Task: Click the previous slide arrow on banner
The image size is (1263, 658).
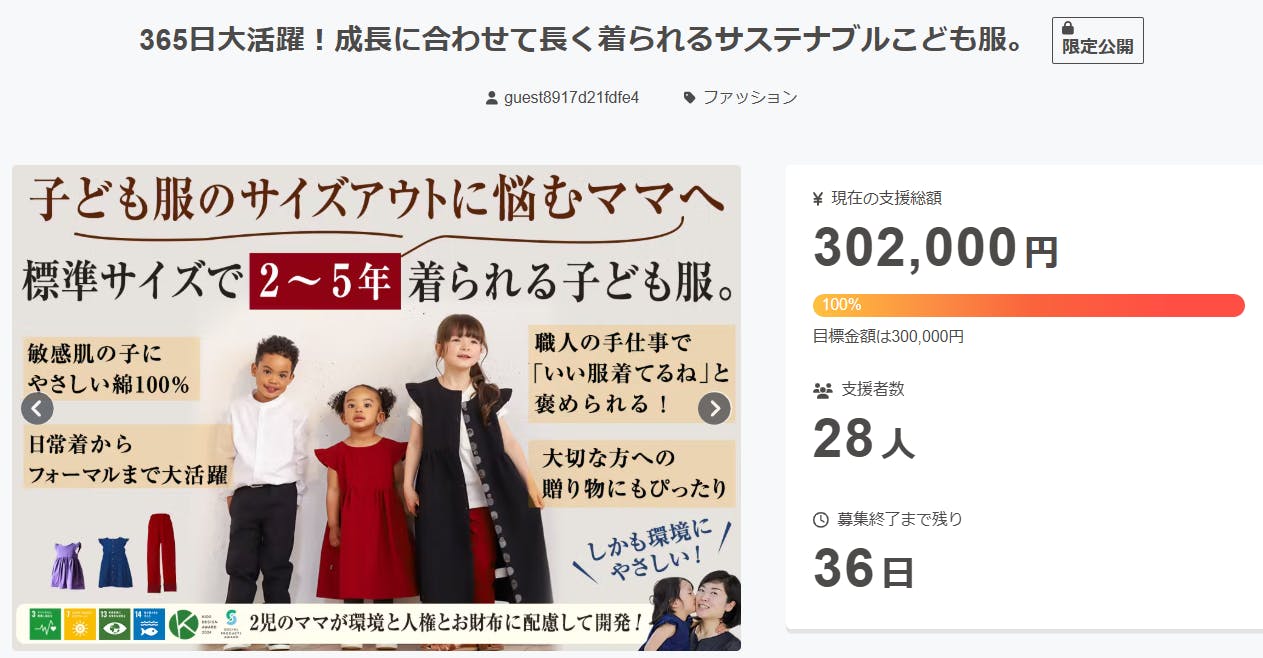Action: click(37, 408)
